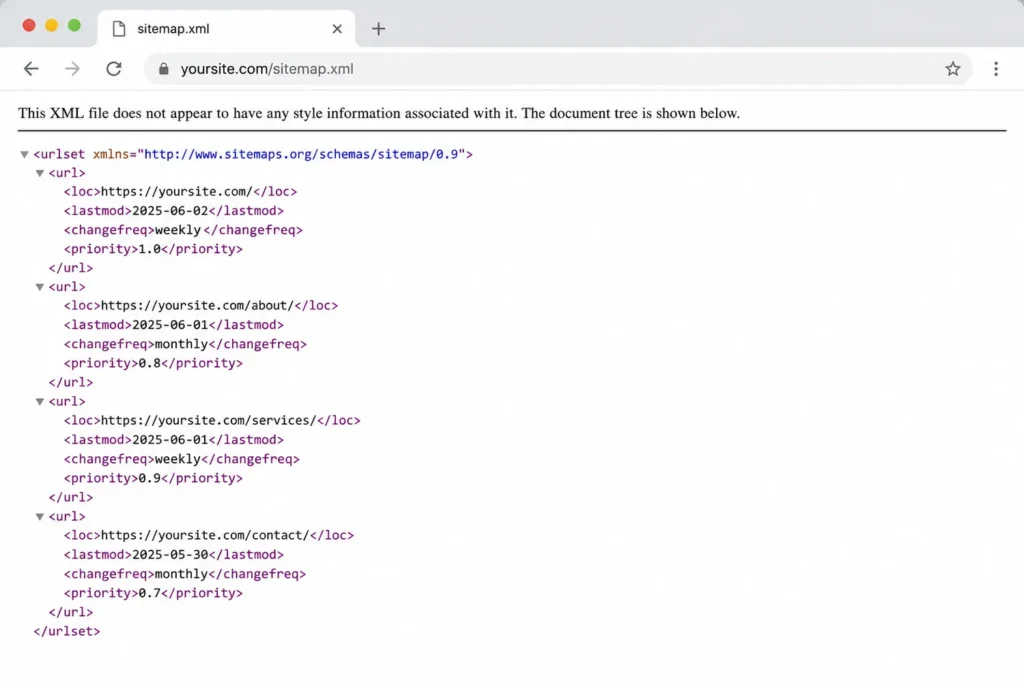
Task: Close the sitemap.xml tab
Action: pos(337,29)
